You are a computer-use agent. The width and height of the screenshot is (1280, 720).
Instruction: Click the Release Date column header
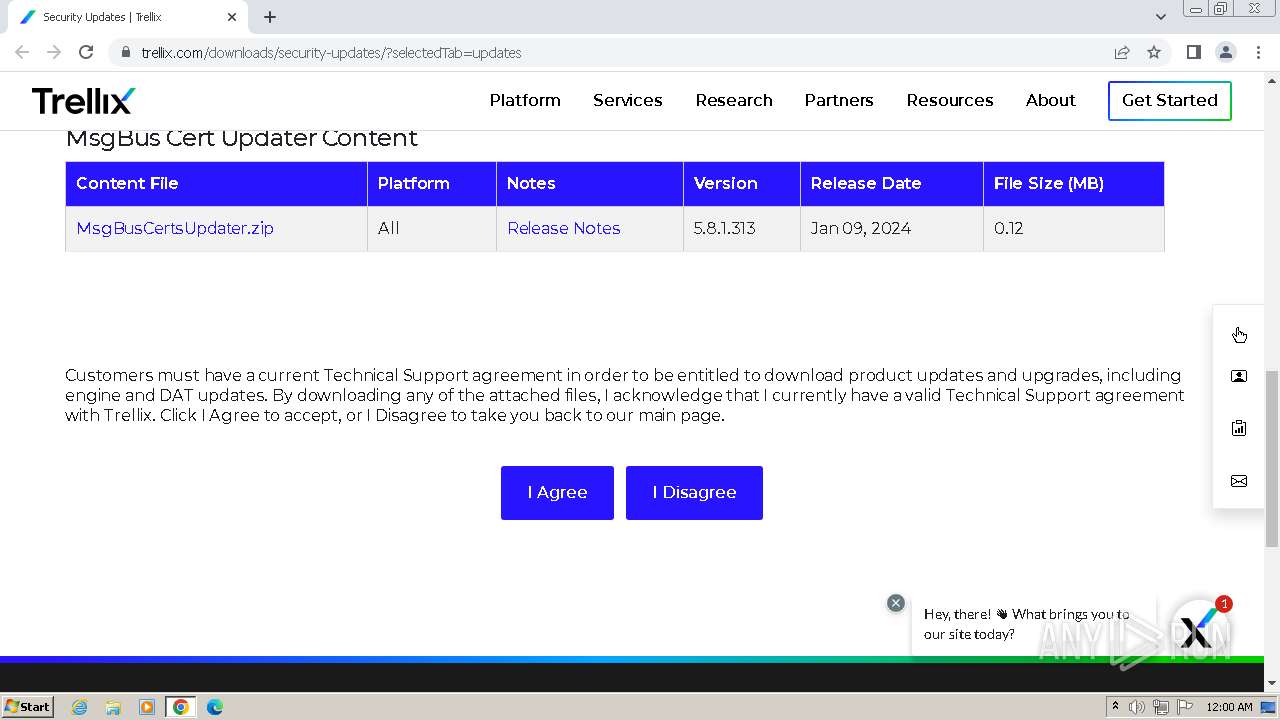(x=892, y=184)
